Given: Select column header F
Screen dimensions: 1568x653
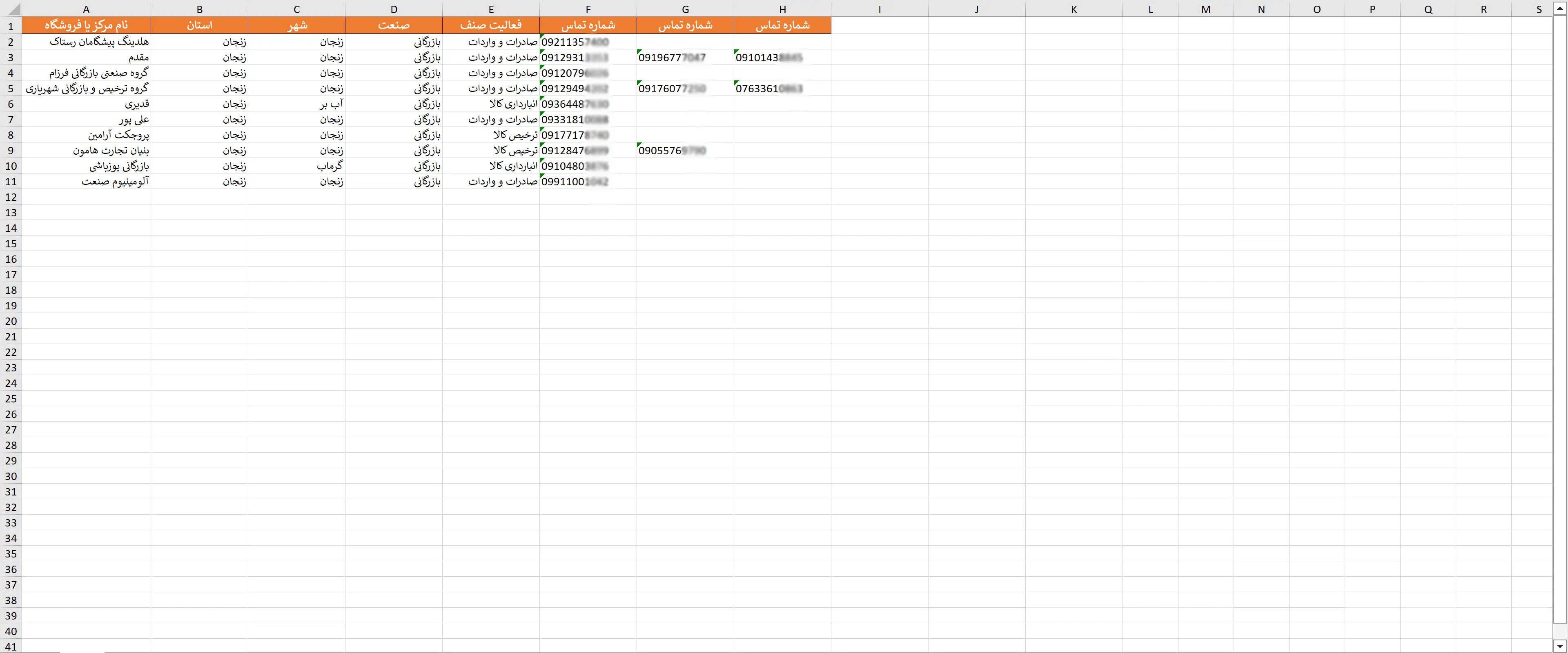Looking at the screenshot, I should [x=588, y=9].
